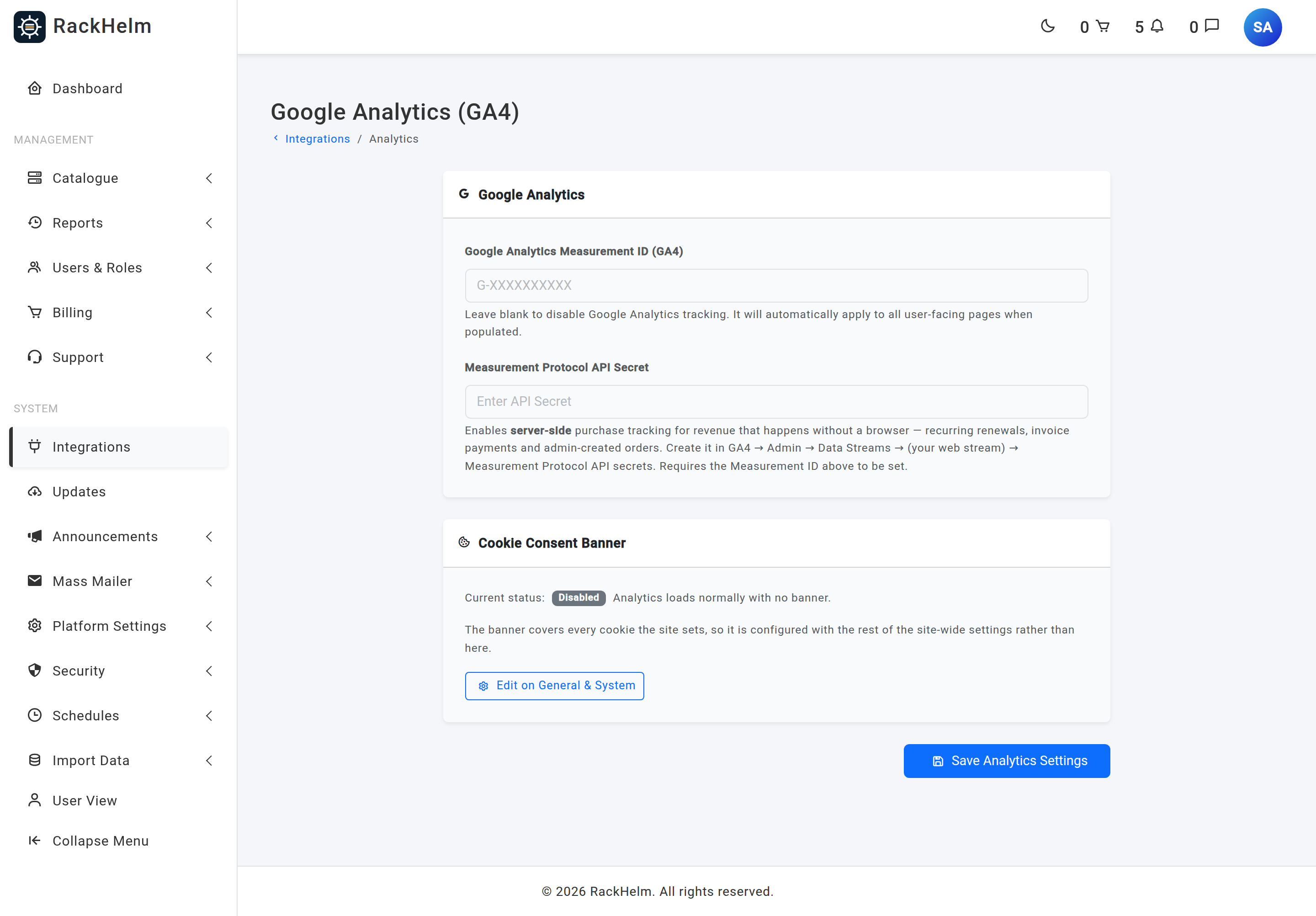Click the Integrations plug icon
Screen dimensions: 1316x916
pyautogui.click(x=35, y=446)
